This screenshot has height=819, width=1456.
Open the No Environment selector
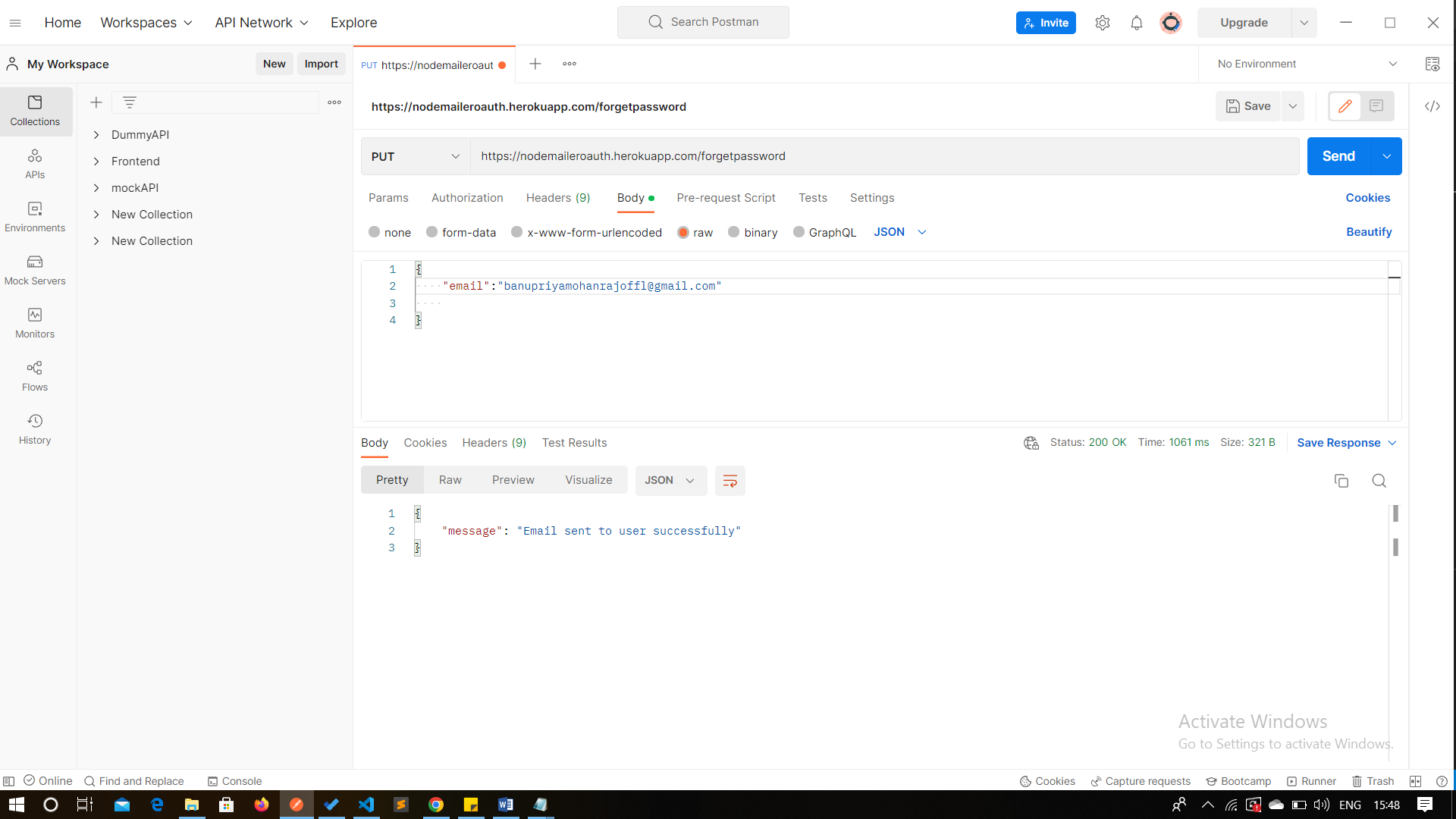[x=1307, y=64]
